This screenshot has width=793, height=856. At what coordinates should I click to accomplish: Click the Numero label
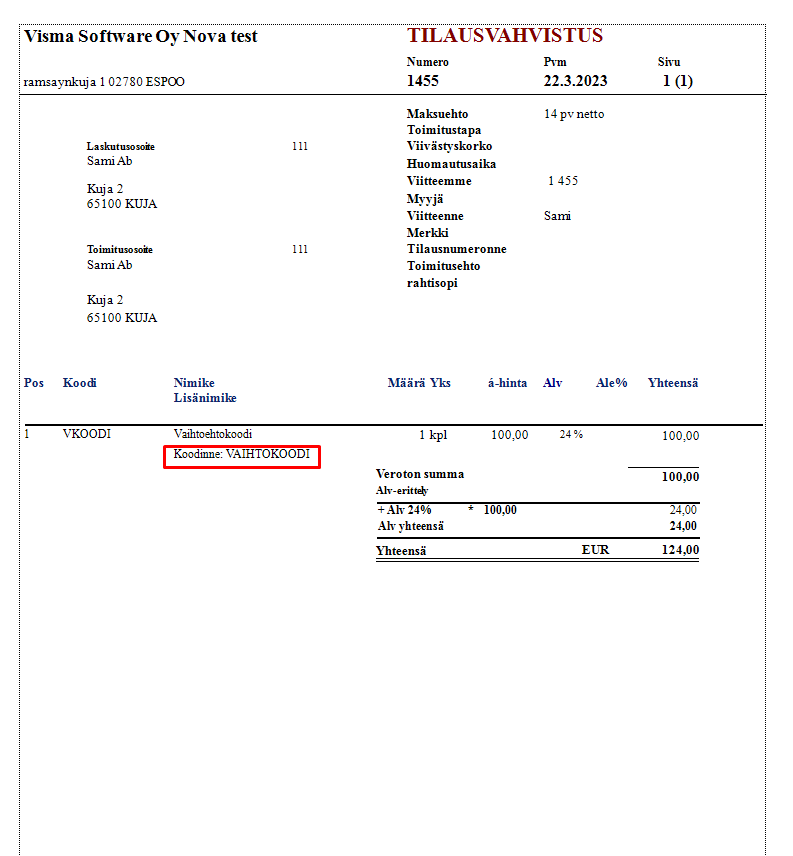[427, 62]
